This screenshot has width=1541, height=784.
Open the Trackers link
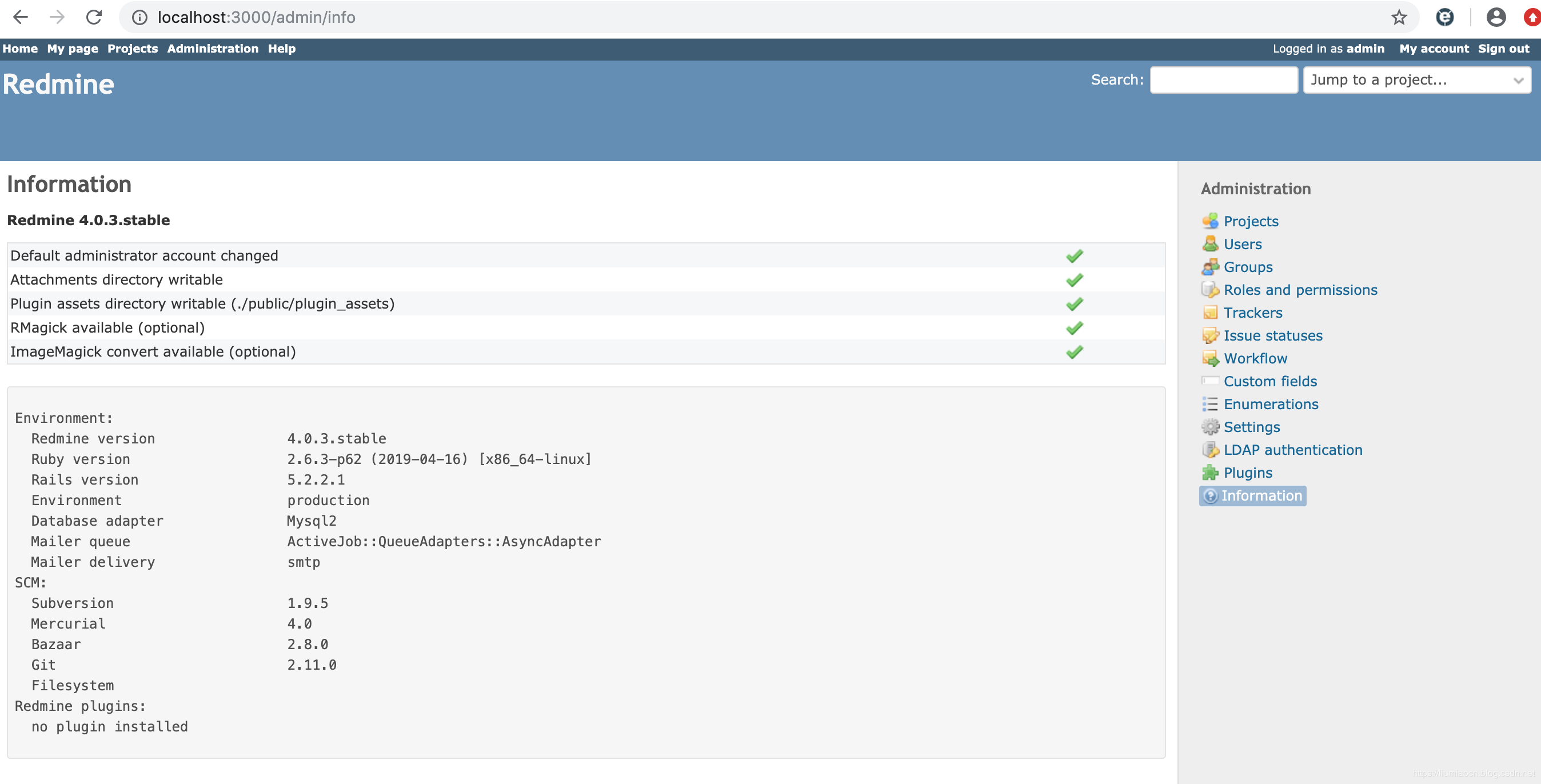[x=1253, y=313]
